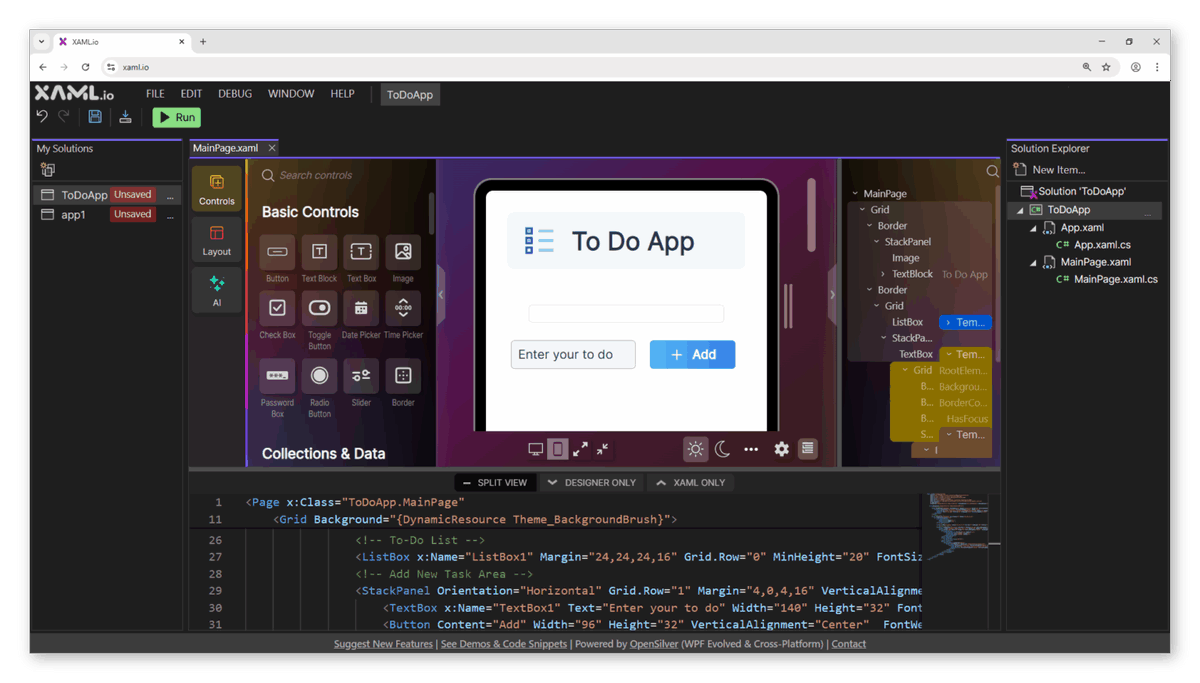This screenshot has width=1200, height=683.
Task: Expand the blue ListBox Tem... template chip
Action: pyautogui.click(x=965, y=322)
